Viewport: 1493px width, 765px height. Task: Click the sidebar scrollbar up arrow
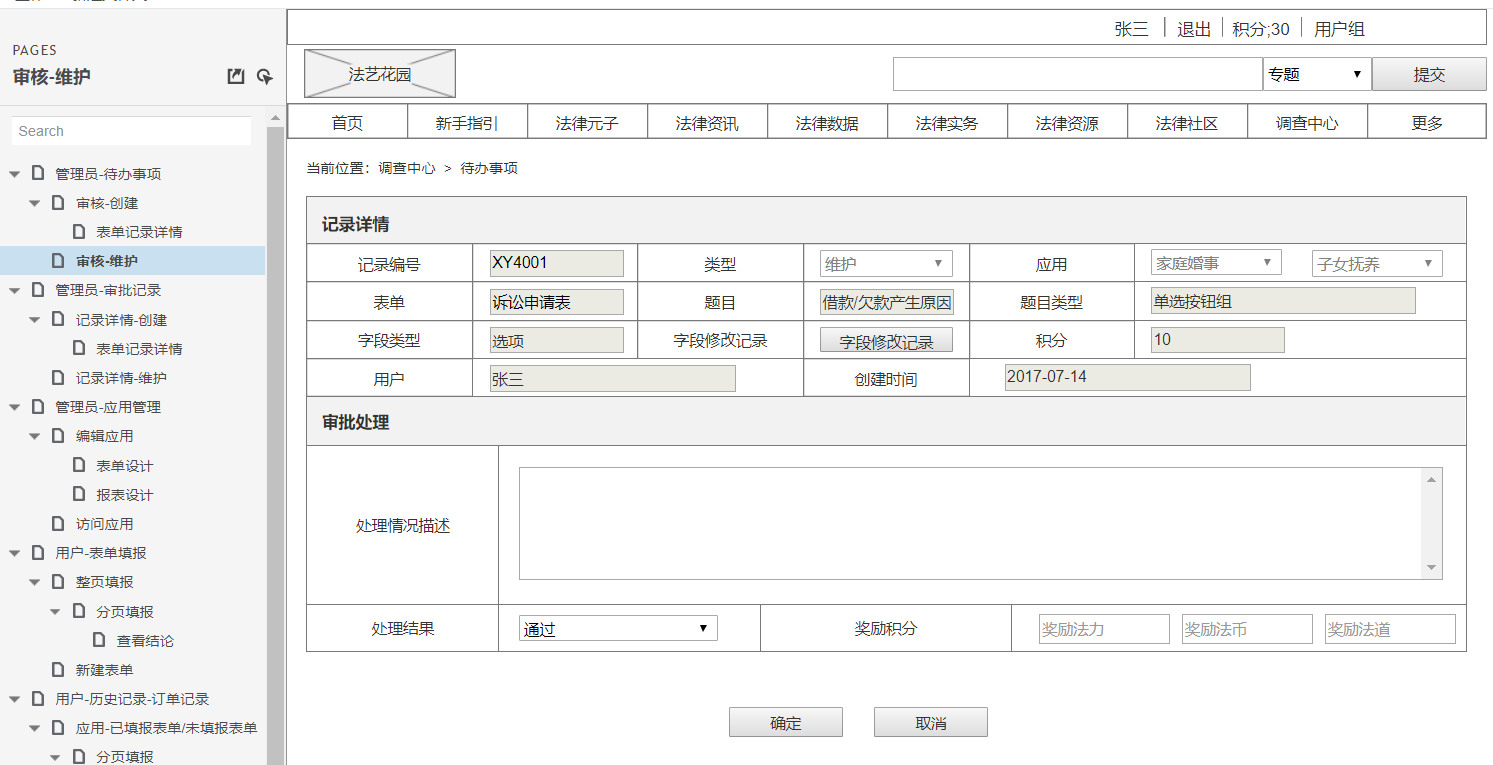[x=275, y=118]
